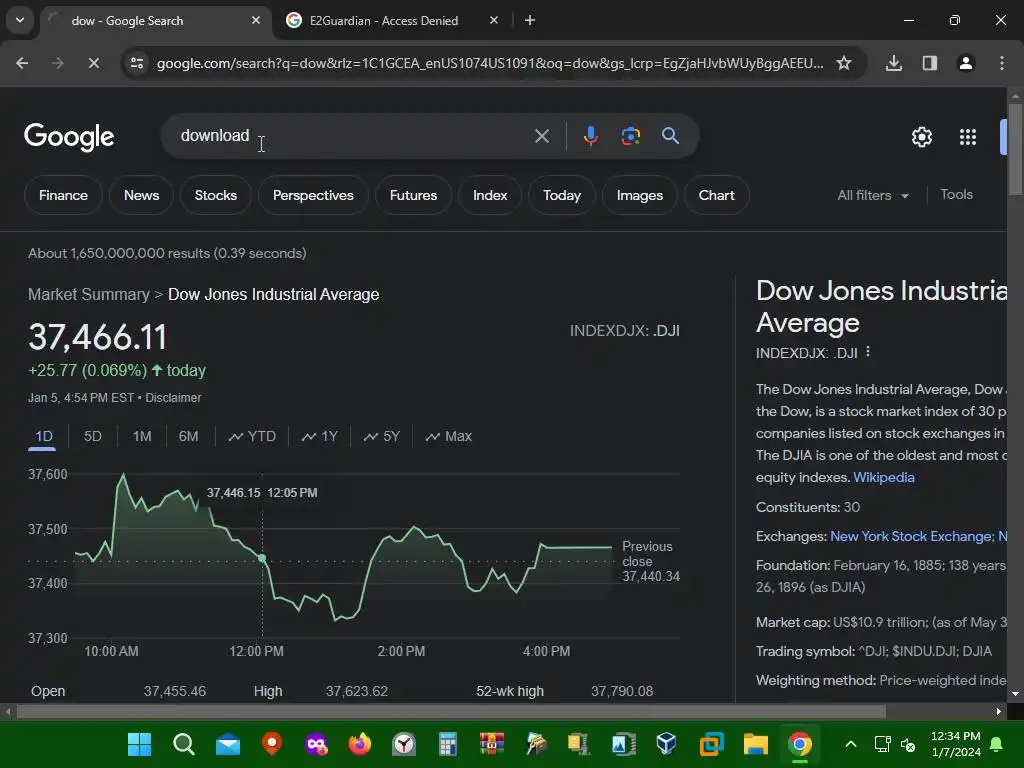
Task: Go to the Google logo homepage
Action: 69,137
